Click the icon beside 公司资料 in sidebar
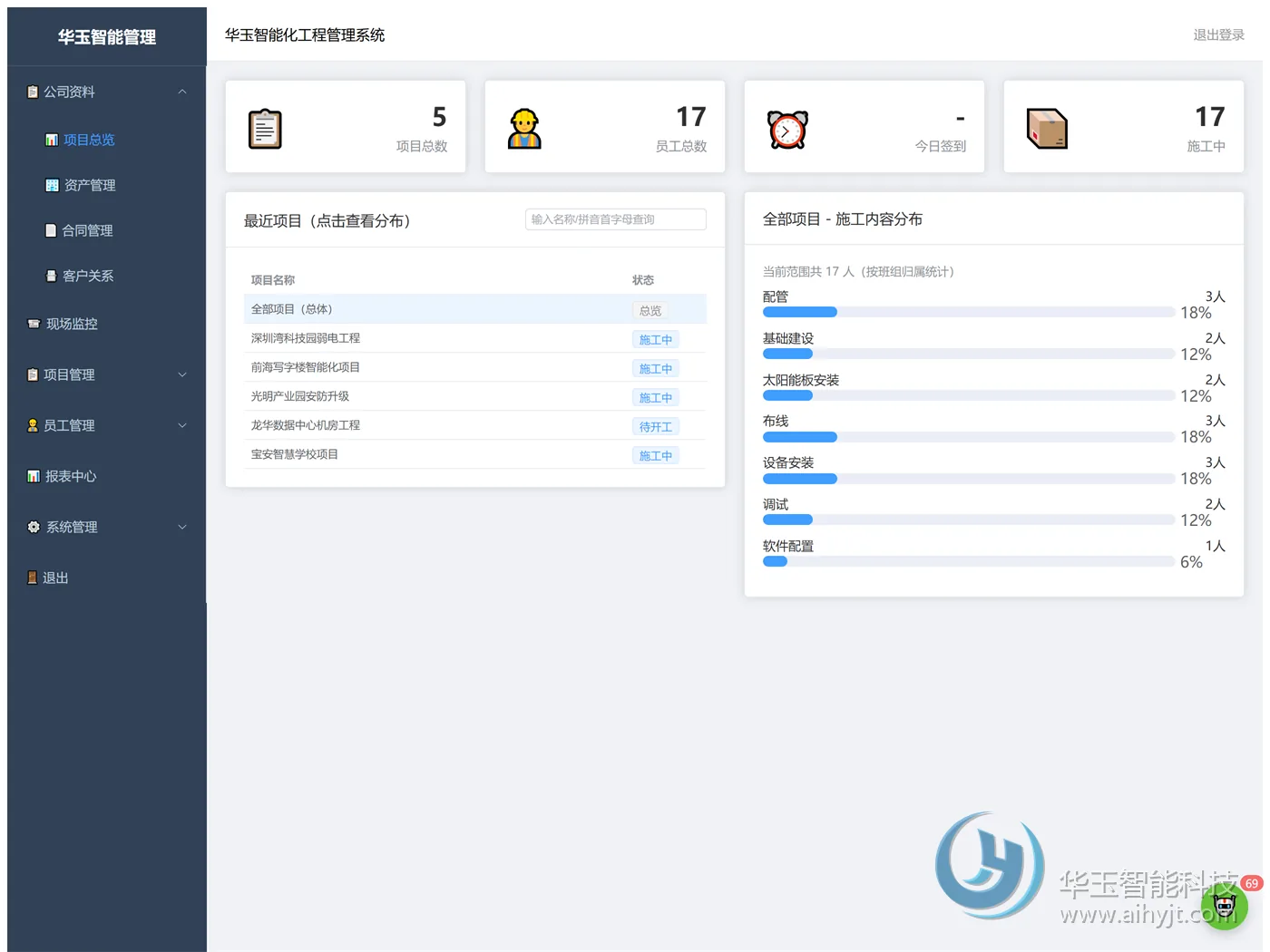The height and width of the screenshot is (952, 1270). tap(33, 92)
